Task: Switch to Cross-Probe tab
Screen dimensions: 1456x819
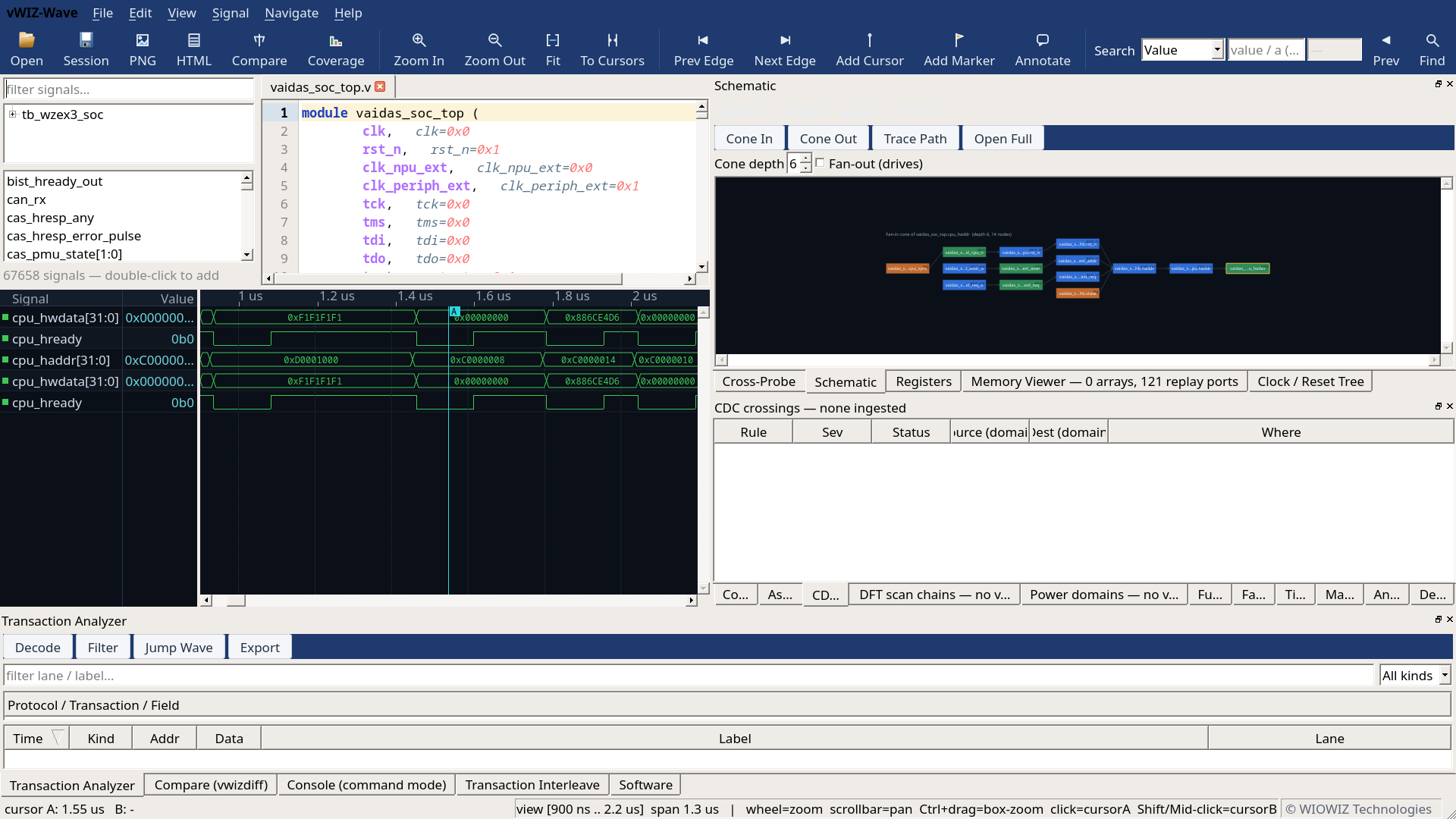Action: point(759,381)
